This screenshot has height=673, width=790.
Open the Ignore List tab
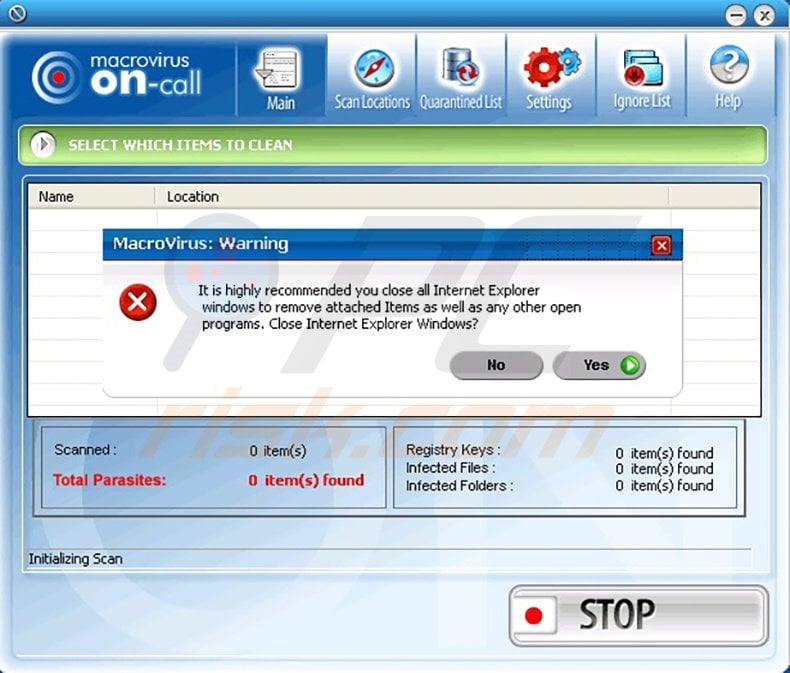(641, 77)
